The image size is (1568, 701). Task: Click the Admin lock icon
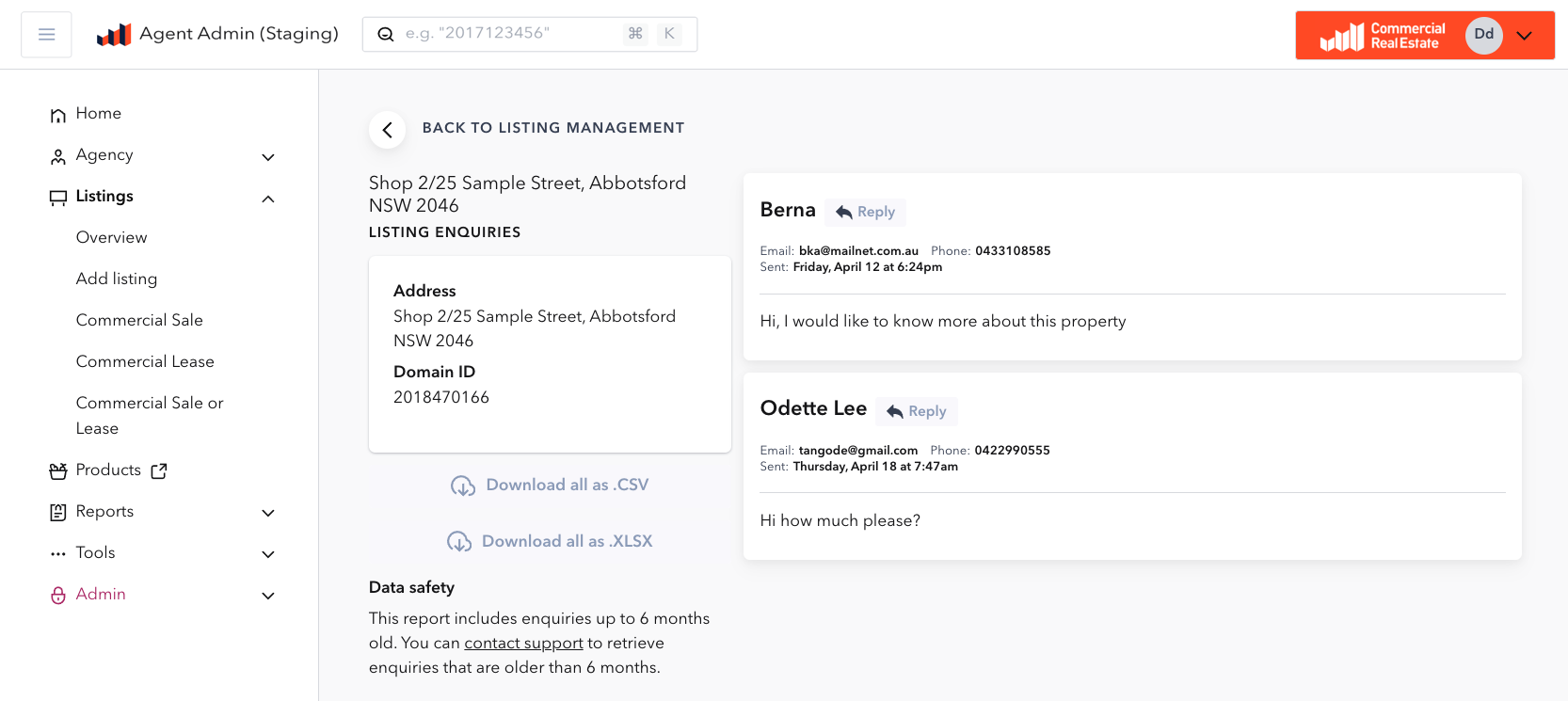coord(58,596)
